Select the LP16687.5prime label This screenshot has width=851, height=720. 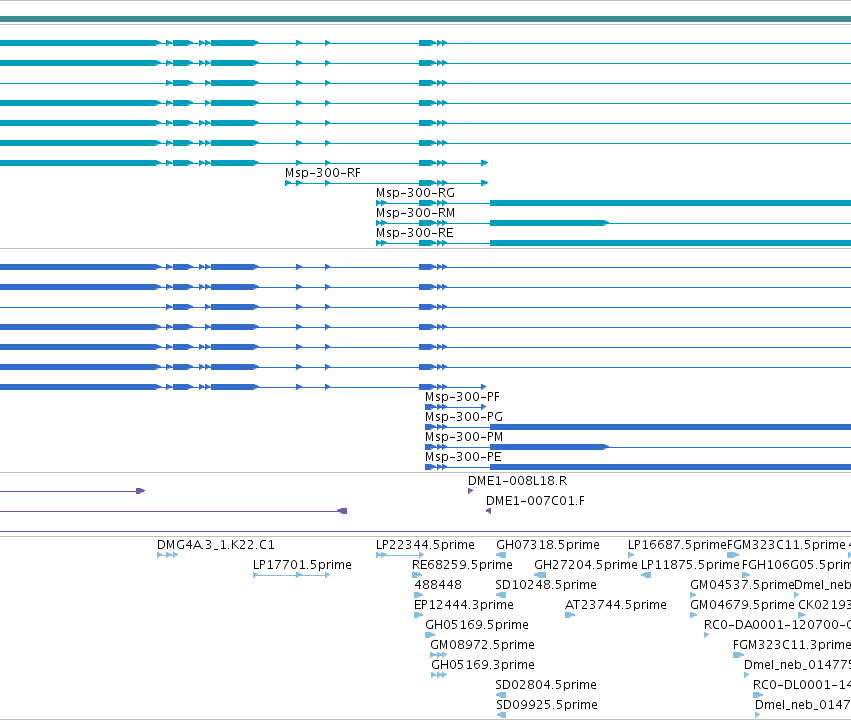coord(677,545)
